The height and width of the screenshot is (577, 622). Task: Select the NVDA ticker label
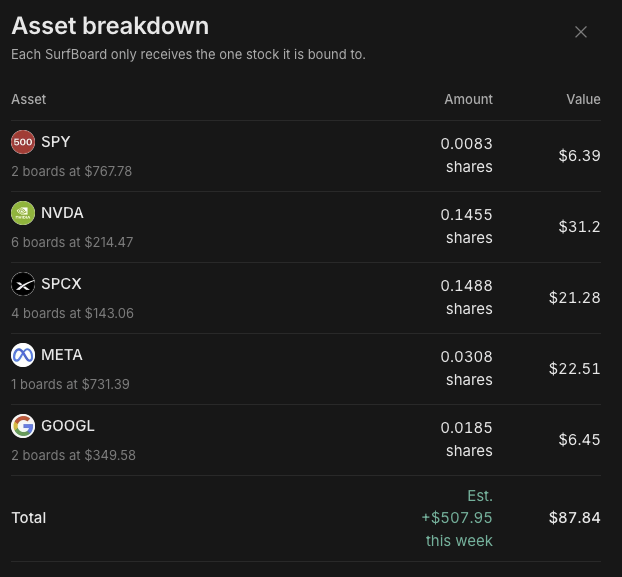[x=62, y=213]
